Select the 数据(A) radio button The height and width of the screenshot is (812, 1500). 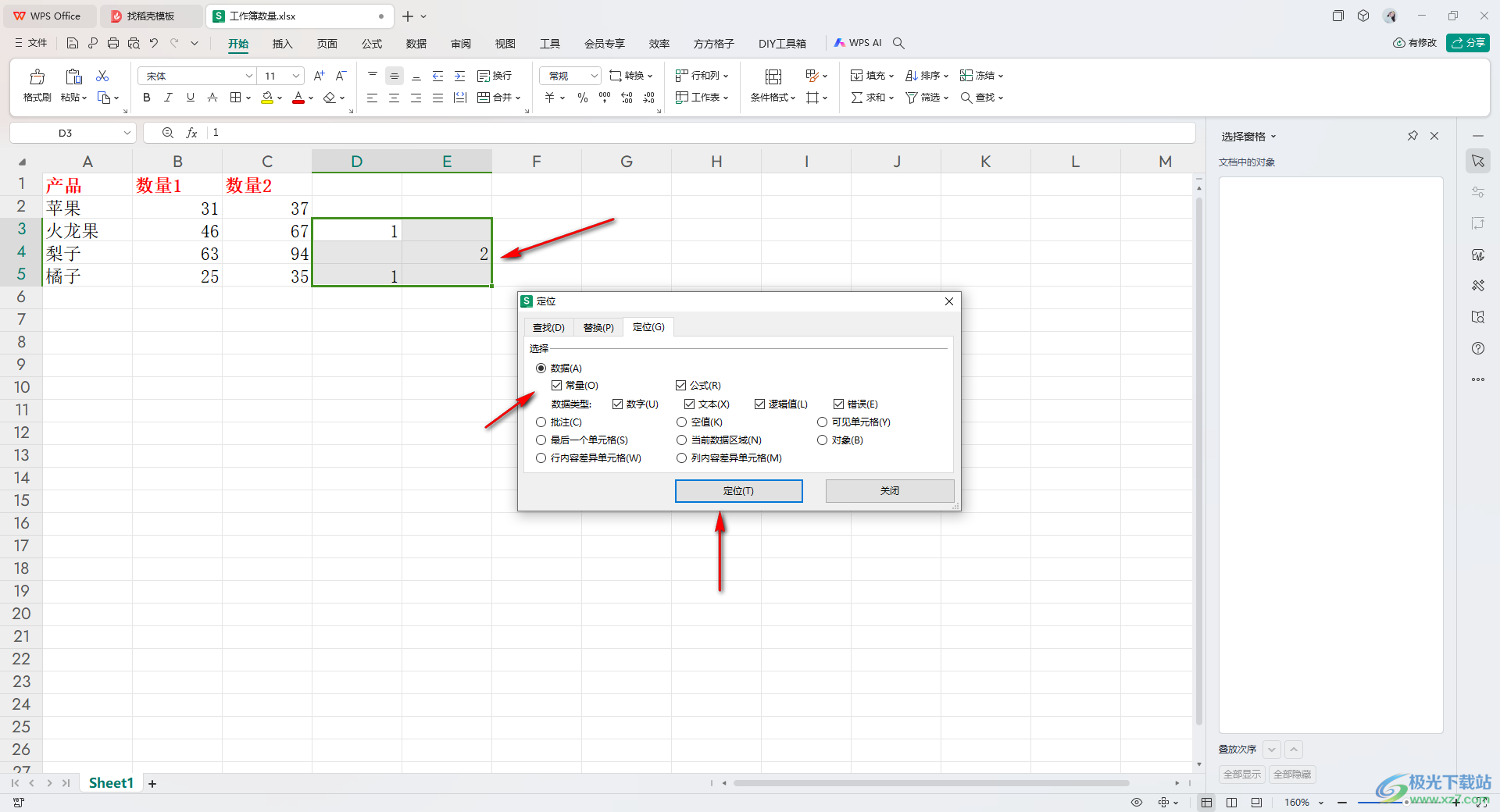coord(541,368)
